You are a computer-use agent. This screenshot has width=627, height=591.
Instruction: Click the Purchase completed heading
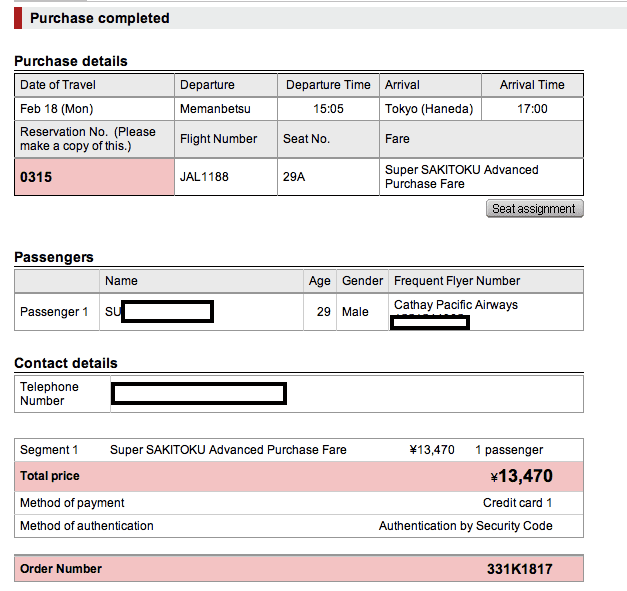100,18
